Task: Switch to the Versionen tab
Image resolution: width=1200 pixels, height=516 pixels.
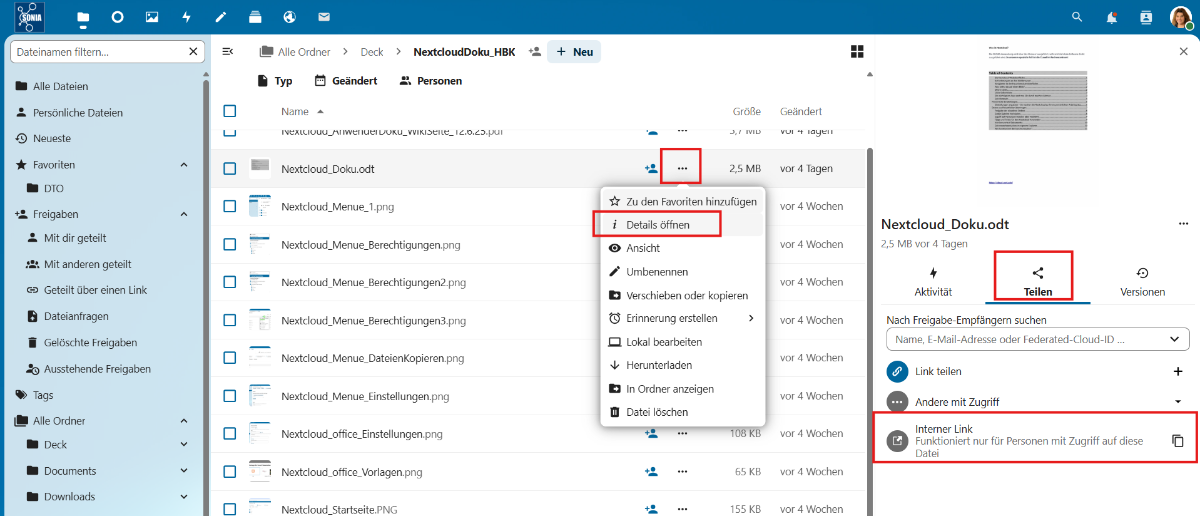Action: point(1142,281)
